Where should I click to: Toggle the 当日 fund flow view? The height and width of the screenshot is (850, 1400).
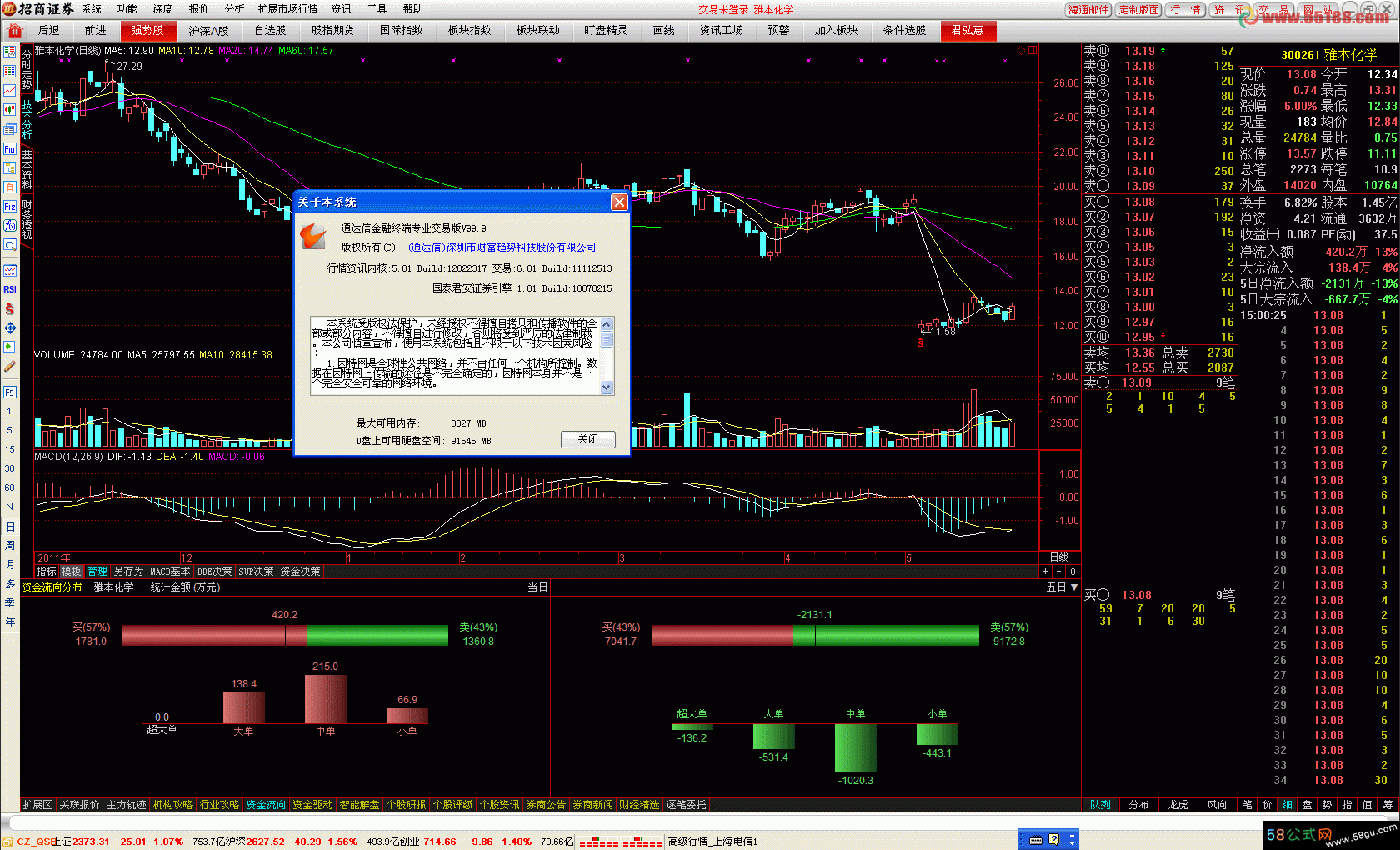click(537, 587)
